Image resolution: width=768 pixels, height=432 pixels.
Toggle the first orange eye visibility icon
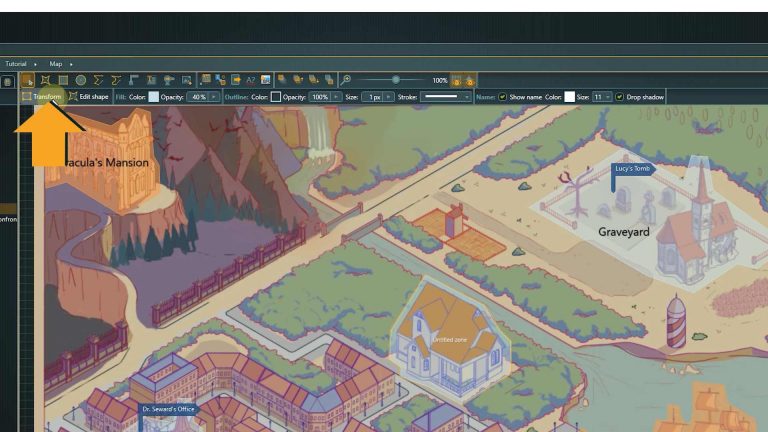(456, 81)
